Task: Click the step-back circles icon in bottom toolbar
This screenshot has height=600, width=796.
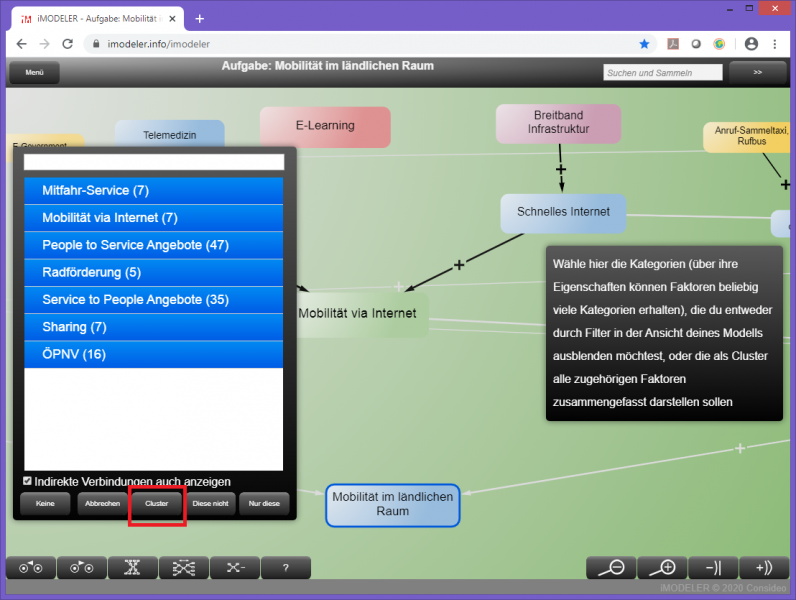Action: click(31, 568)
